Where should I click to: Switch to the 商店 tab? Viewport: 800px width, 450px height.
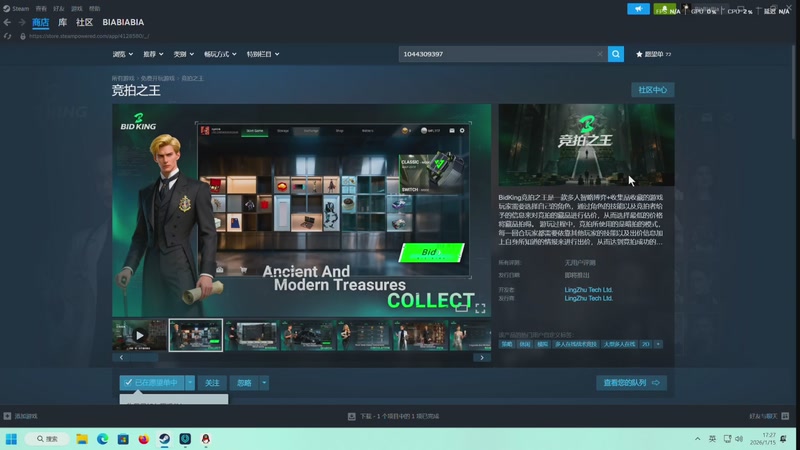(40, 22)
